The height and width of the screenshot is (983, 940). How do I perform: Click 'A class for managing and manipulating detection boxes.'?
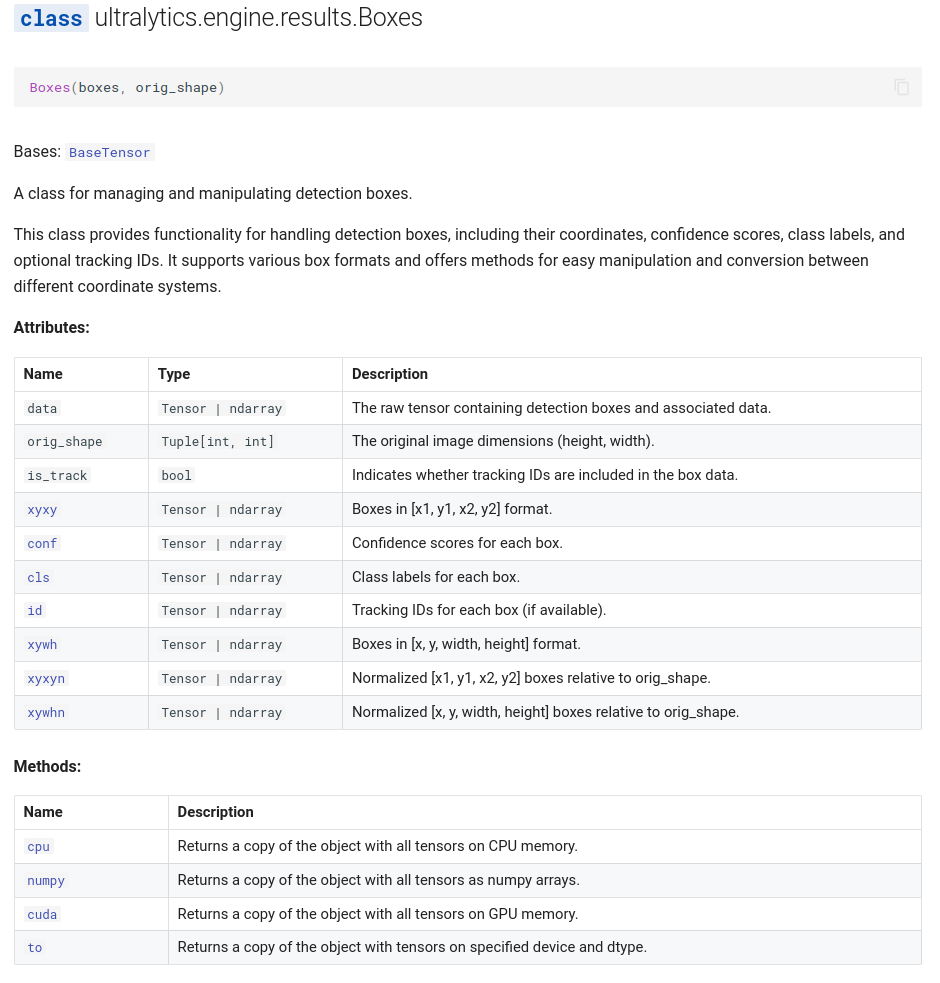pos(213,193)
